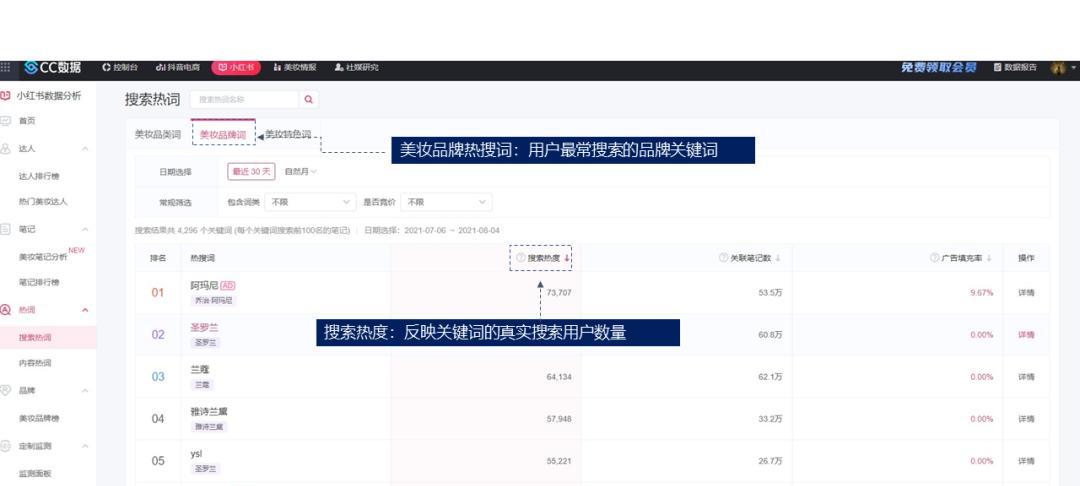Click the 雅诗兰黛 brand tag under rank 04
The image size is (1080, 486).
tap(209, 427)
